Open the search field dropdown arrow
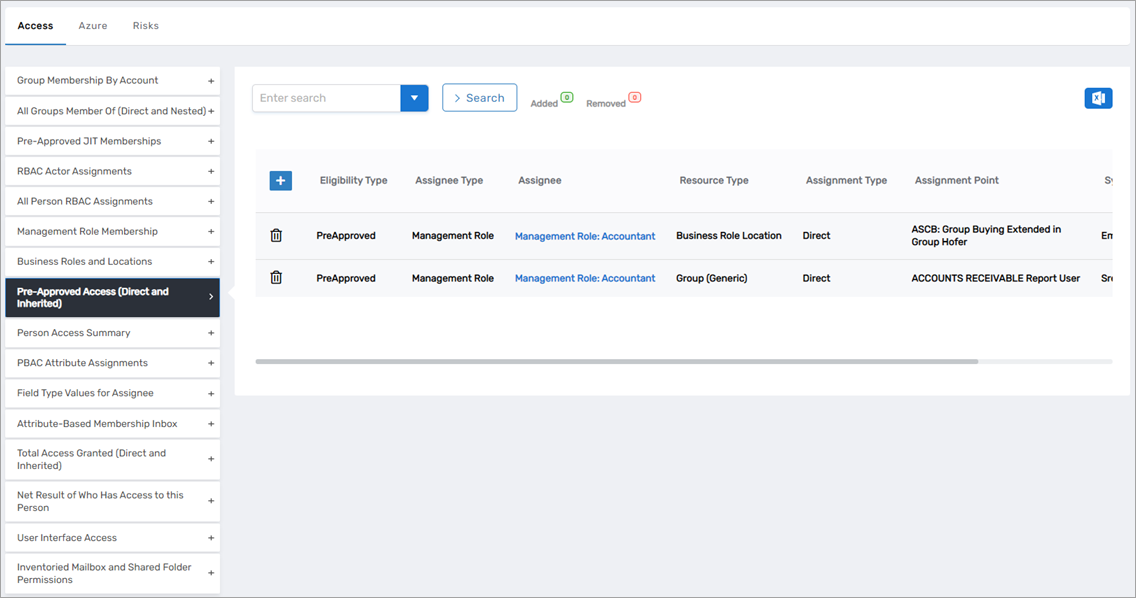Image resolution: width=1136 pixels, height=598 pixels. (414, 98)
